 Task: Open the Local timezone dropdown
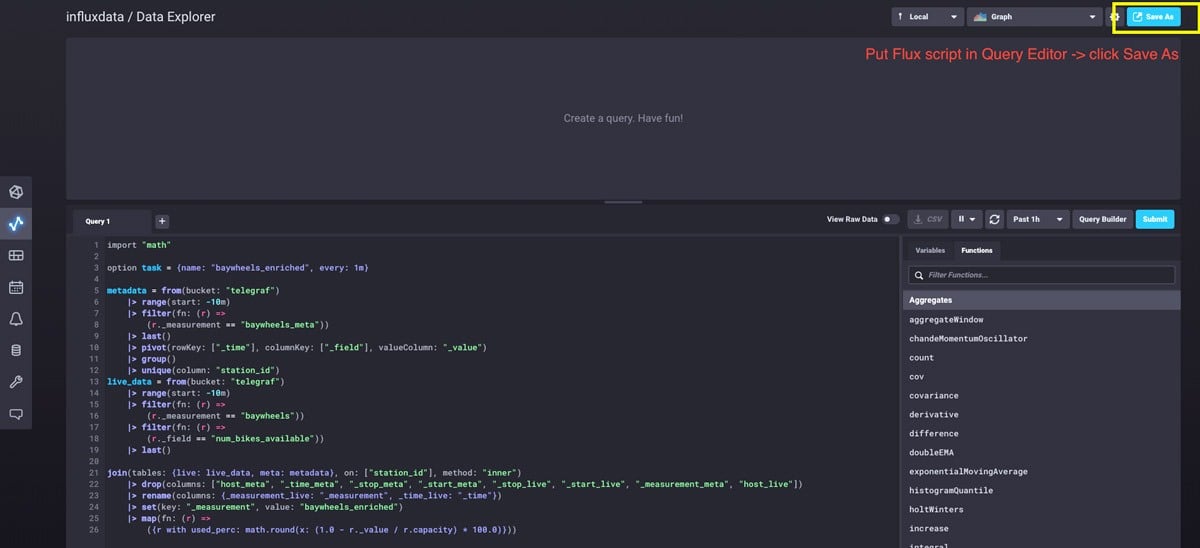[x=927, y=17]
